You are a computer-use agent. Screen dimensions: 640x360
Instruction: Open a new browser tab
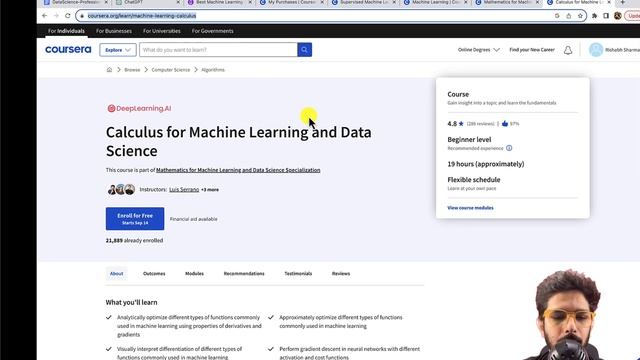(x=622, y=2)
